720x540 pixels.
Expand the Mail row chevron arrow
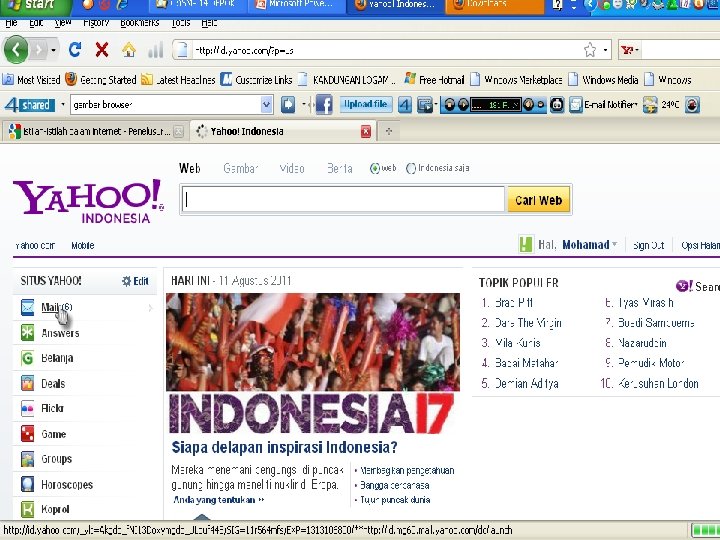click(x=150, y=308)
